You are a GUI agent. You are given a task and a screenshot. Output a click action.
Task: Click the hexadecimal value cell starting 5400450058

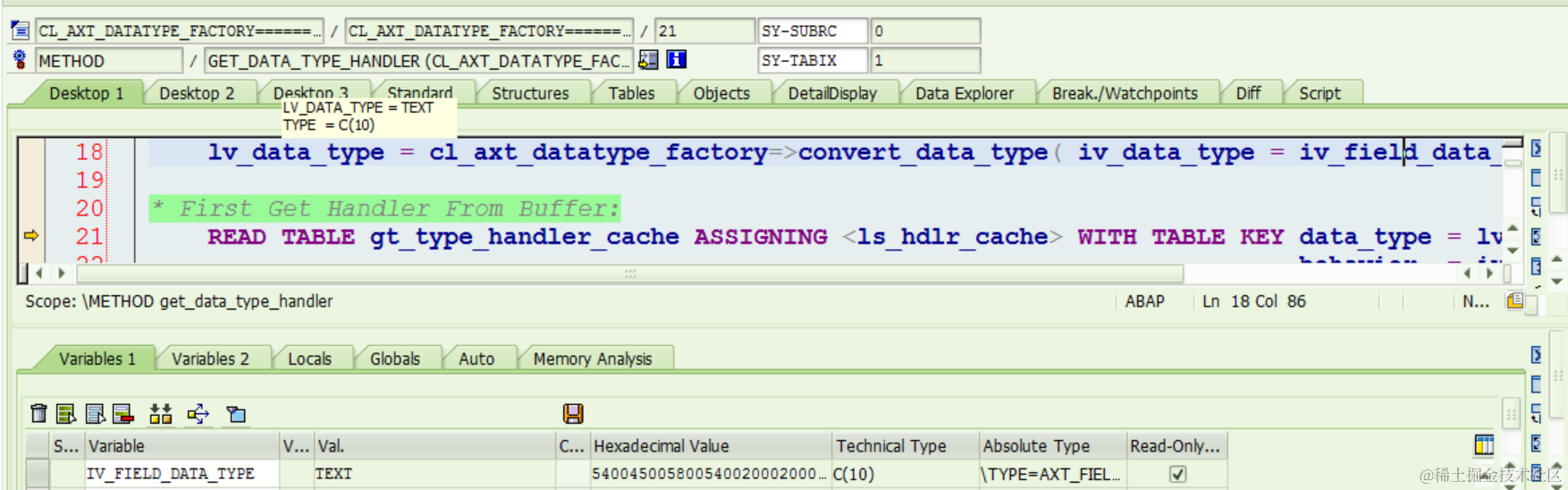[x=710, y=474]
